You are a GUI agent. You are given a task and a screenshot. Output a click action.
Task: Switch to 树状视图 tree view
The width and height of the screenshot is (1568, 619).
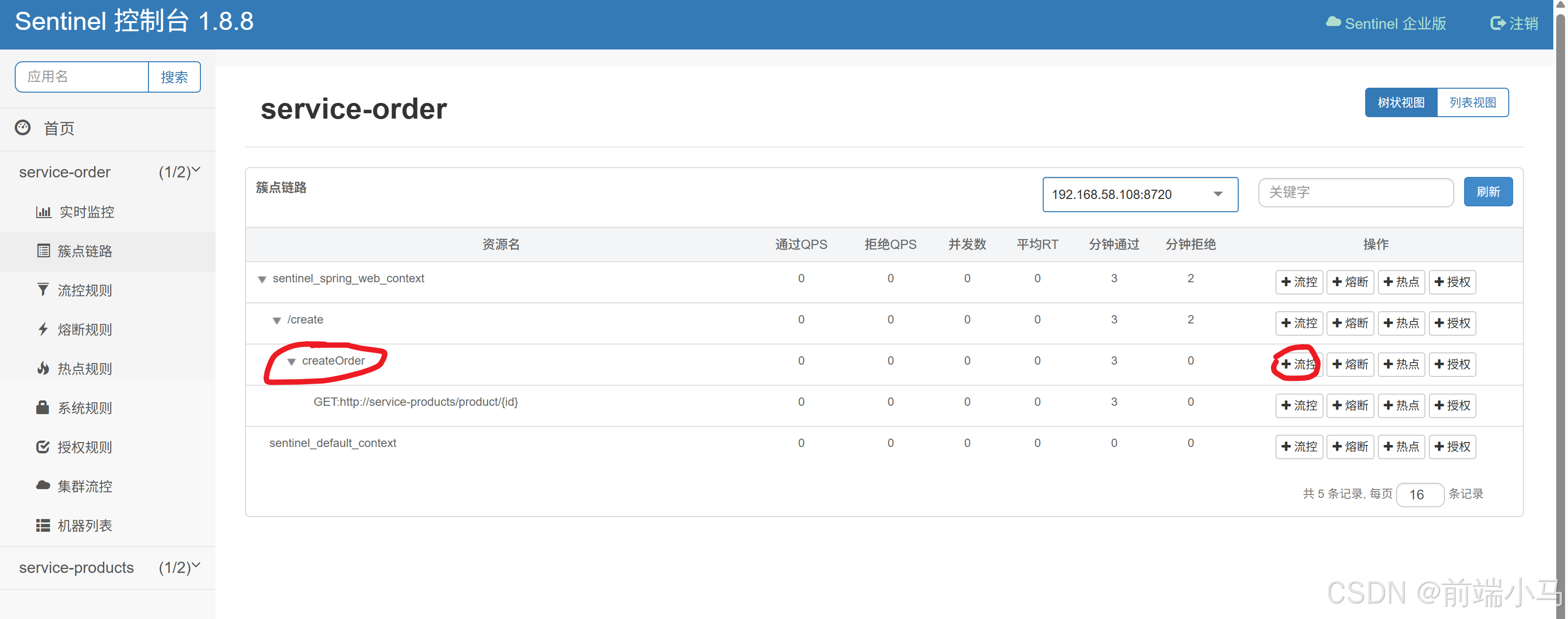[1400, 102]
